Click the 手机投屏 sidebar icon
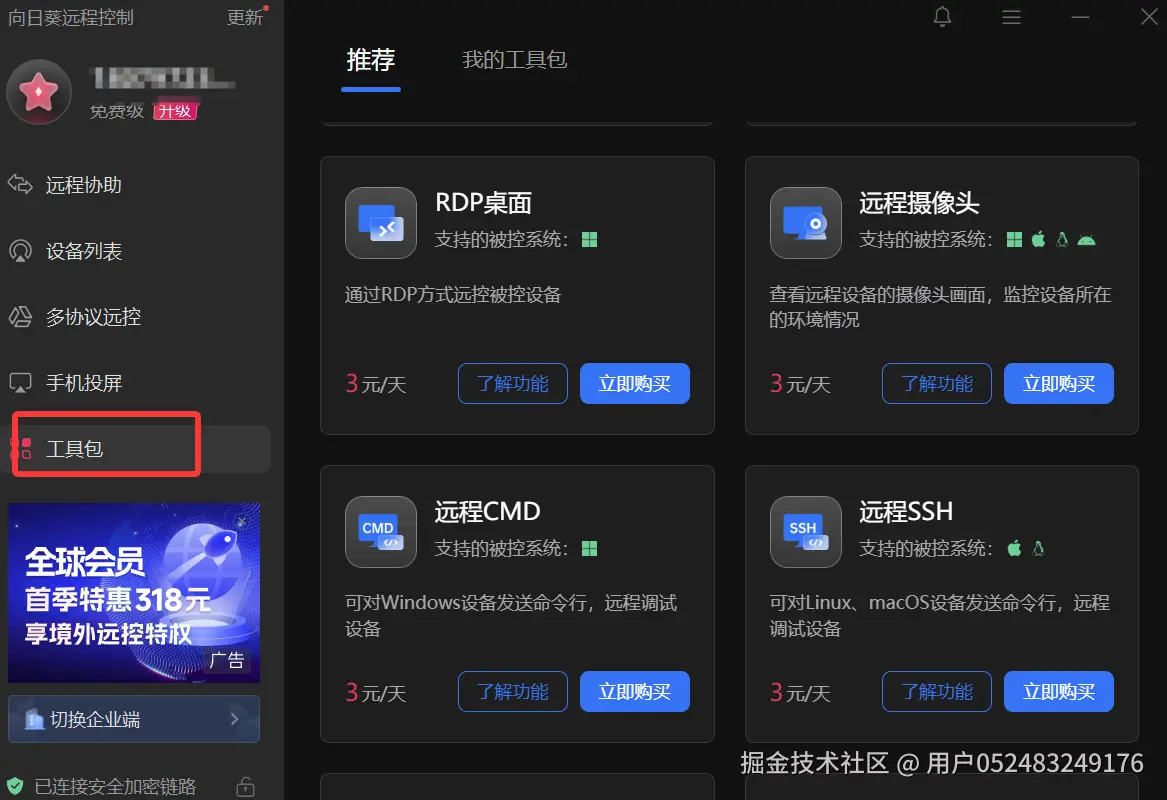The image size is (1167, 800). (20, 383)
